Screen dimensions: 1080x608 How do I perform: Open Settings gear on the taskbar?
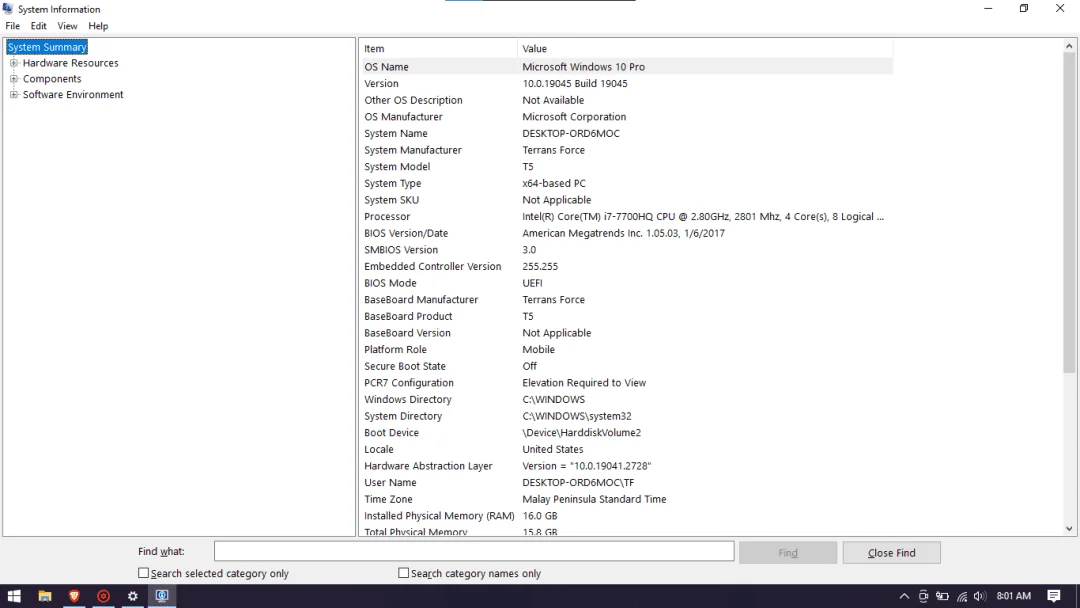tap(132, 596)
